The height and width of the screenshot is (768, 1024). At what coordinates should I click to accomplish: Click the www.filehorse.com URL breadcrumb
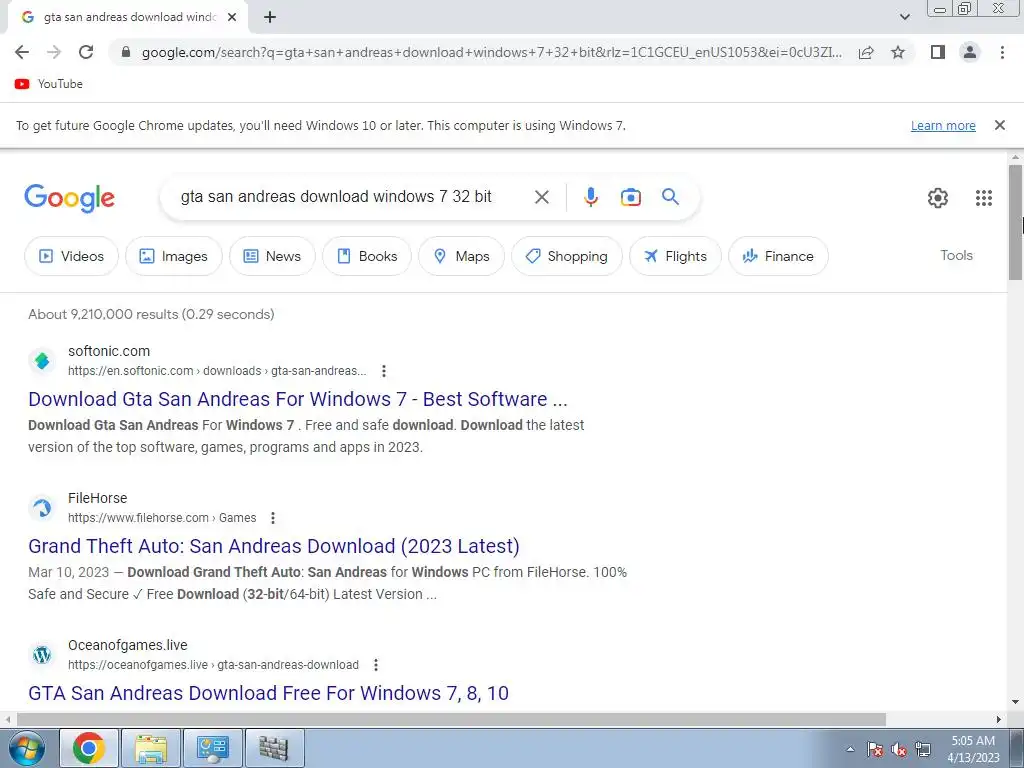[162, 518]
